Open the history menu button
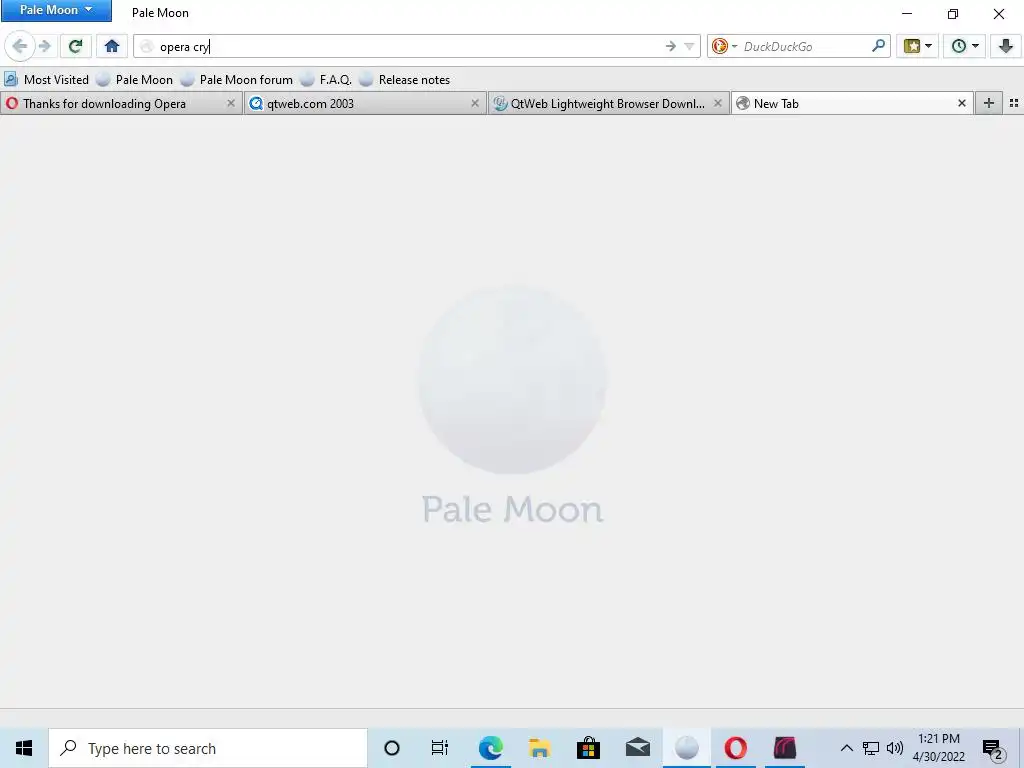 [965, 46]
